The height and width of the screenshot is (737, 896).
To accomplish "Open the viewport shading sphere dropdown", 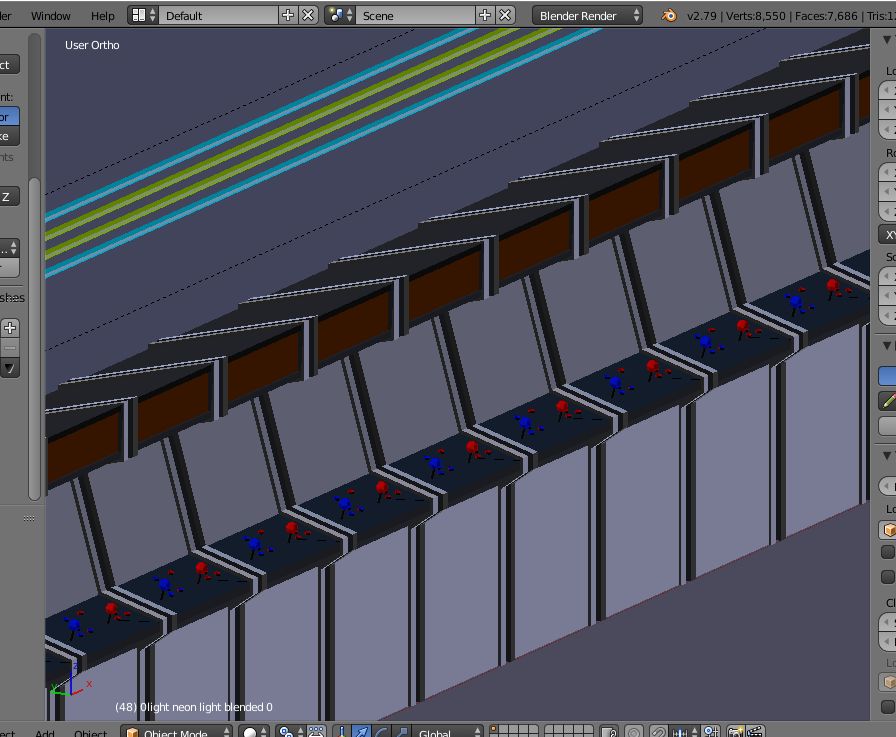I will click(x=254, y=732).
